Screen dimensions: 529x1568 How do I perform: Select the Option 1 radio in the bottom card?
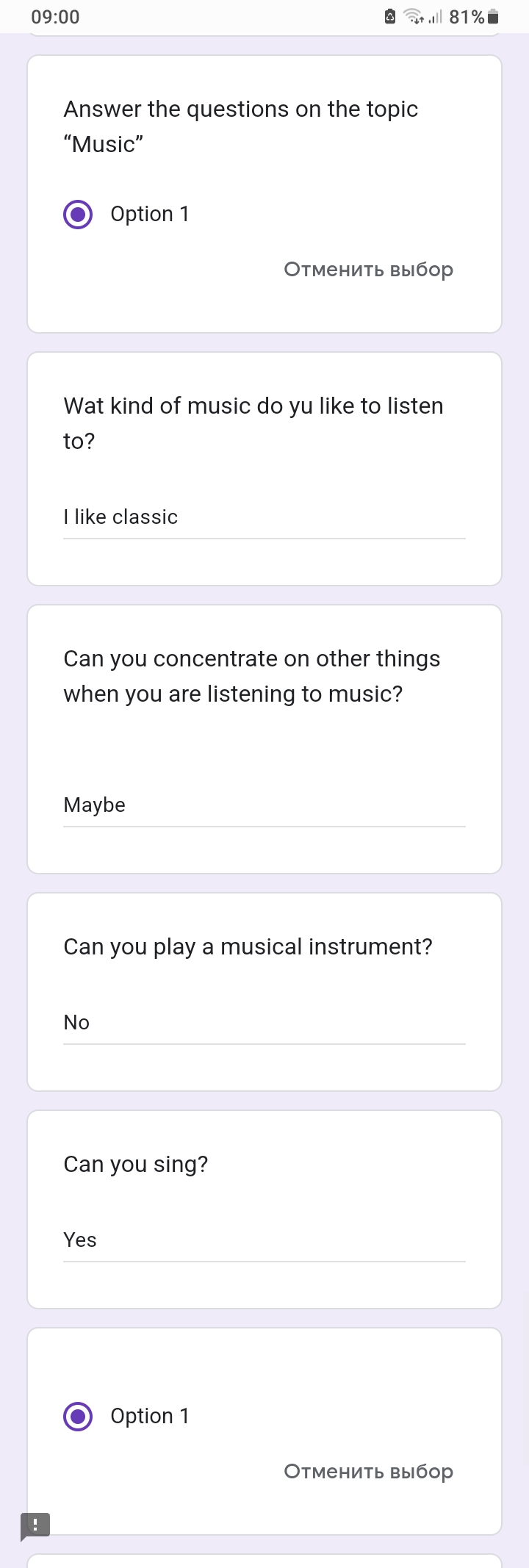click(78, 1417)
